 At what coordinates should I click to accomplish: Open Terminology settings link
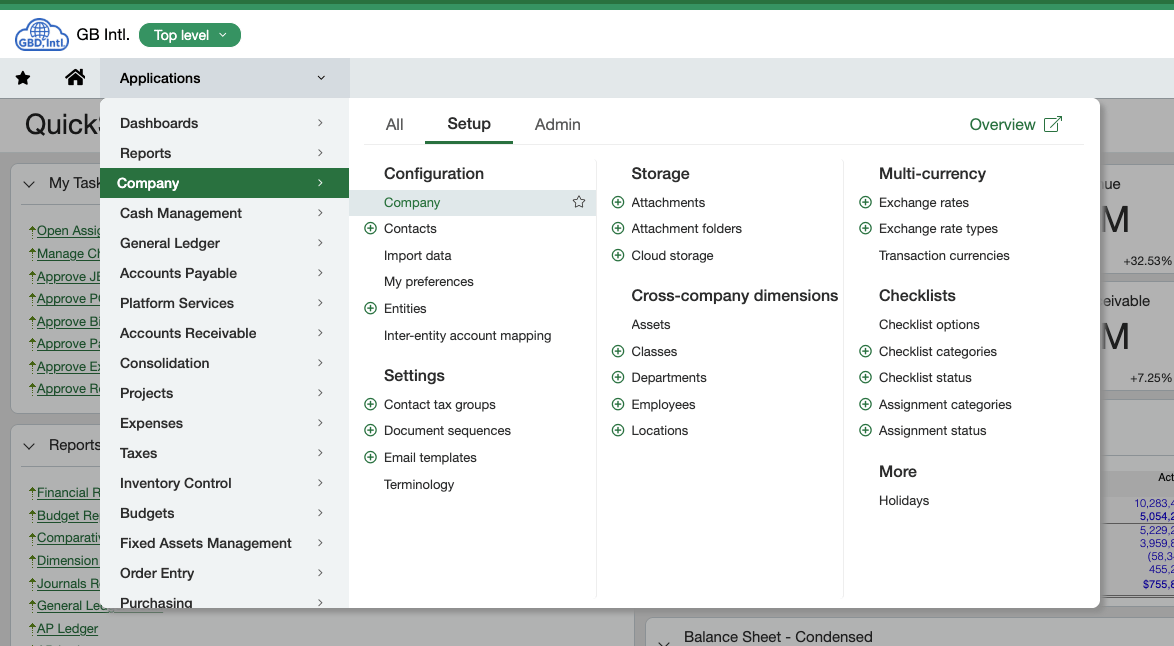pyautogui.click(x=419, y=484)
